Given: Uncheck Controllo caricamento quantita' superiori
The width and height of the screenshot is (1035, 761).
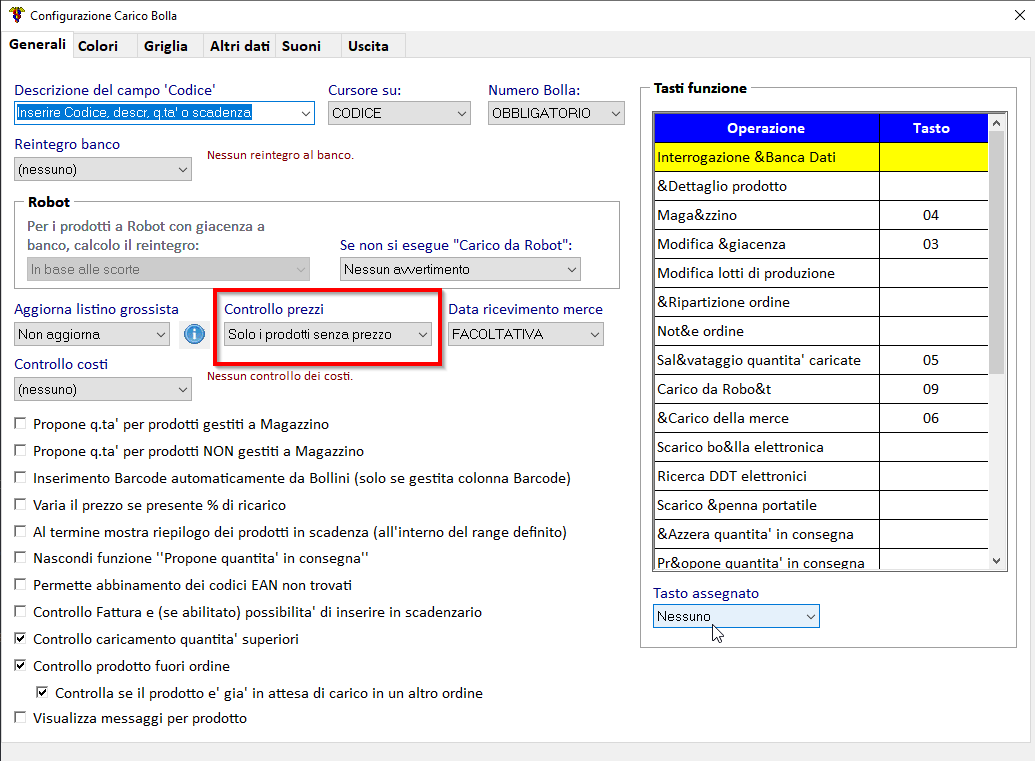Looking at the screenshot, I should 20,639.
